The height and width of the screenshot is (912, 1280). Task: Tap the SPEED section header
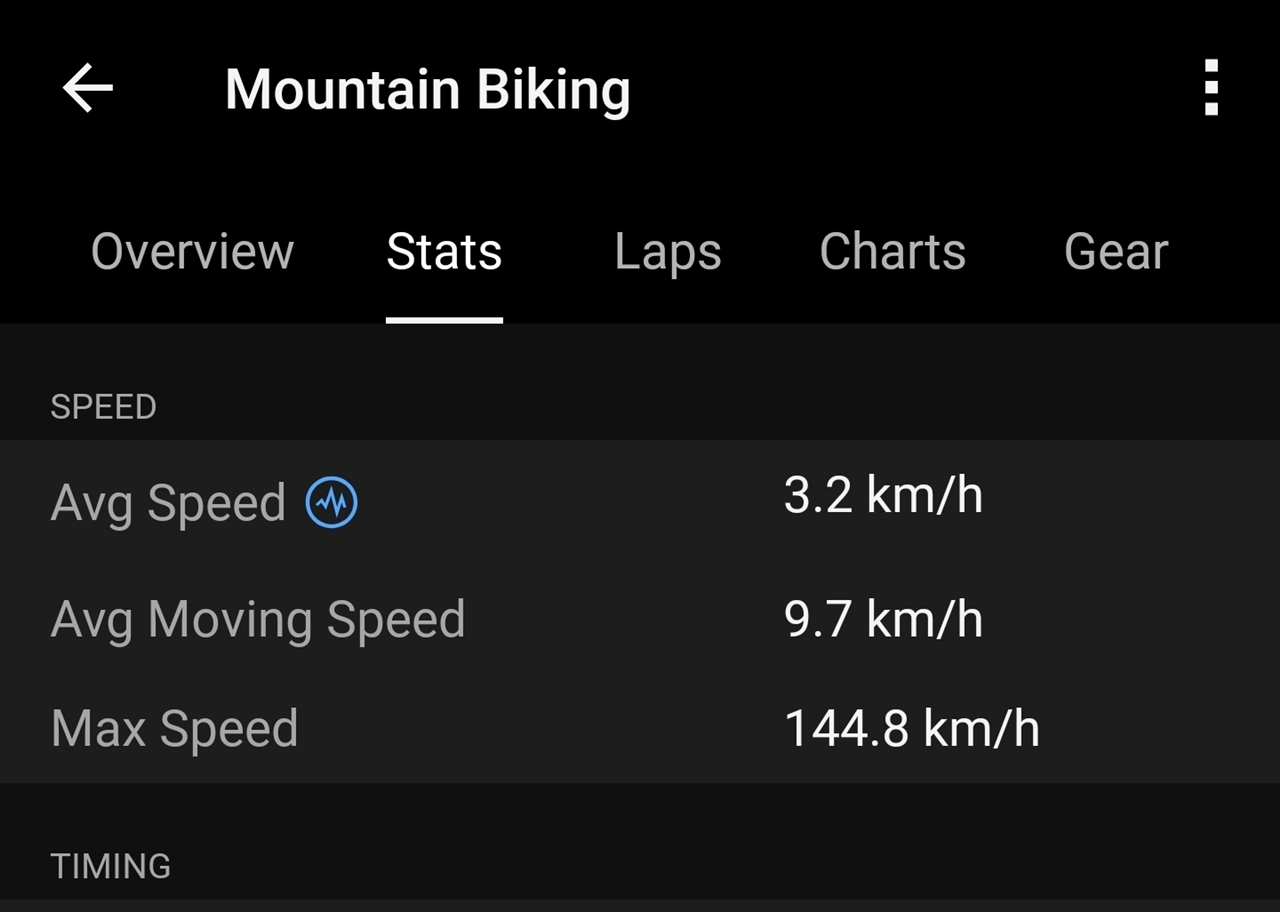point(103,407)
